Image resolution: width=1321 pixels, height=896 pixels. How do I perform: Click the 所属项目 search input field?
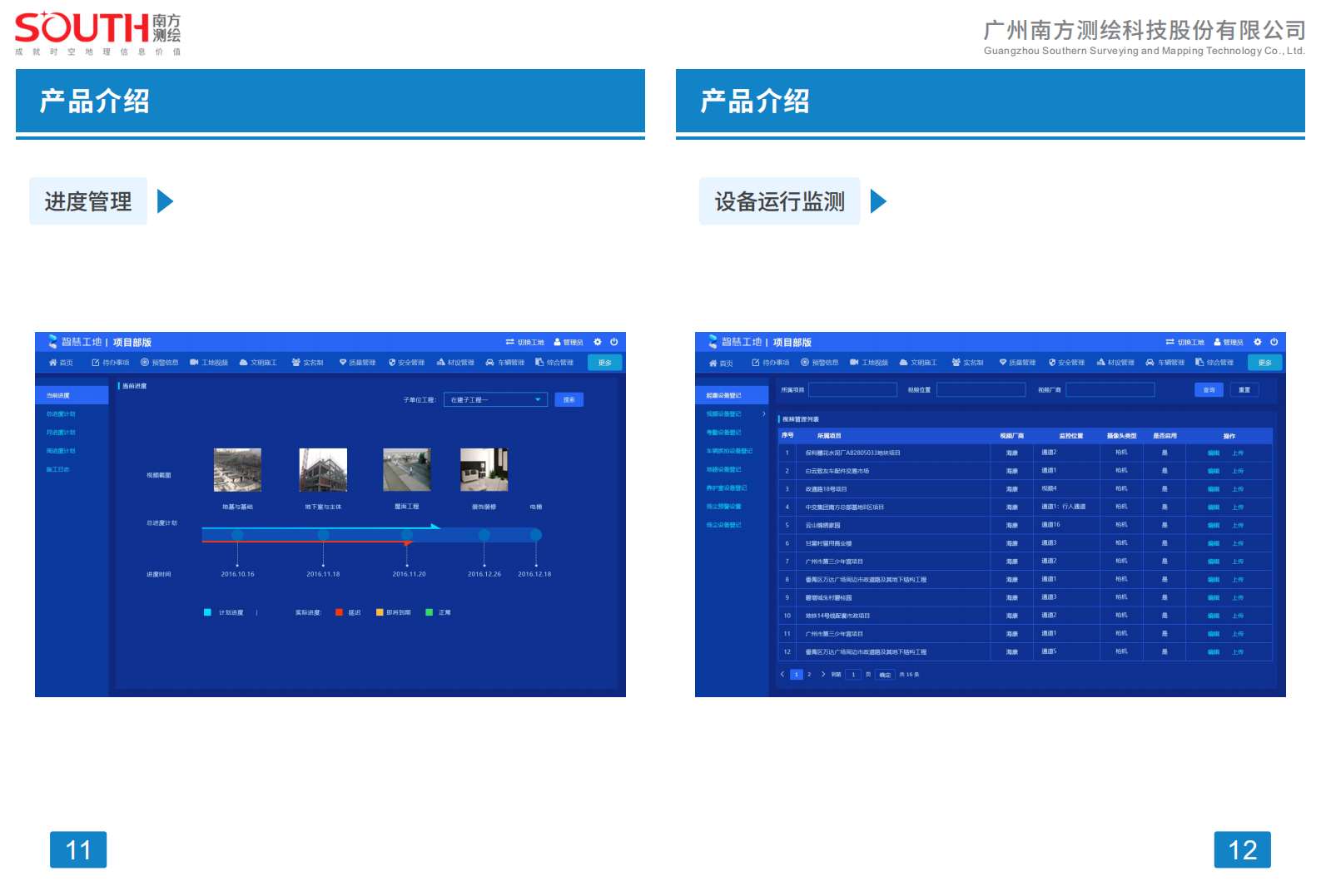coord(853,390)
